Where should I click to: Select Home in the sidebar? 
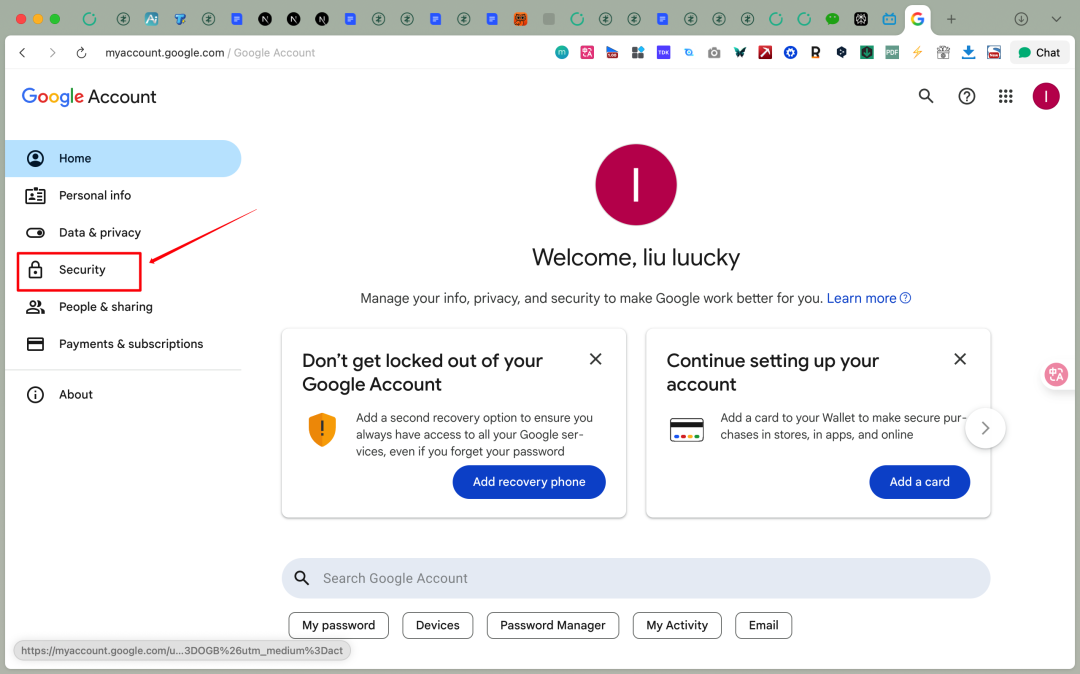pyautogui.click(x=123, y=158)
